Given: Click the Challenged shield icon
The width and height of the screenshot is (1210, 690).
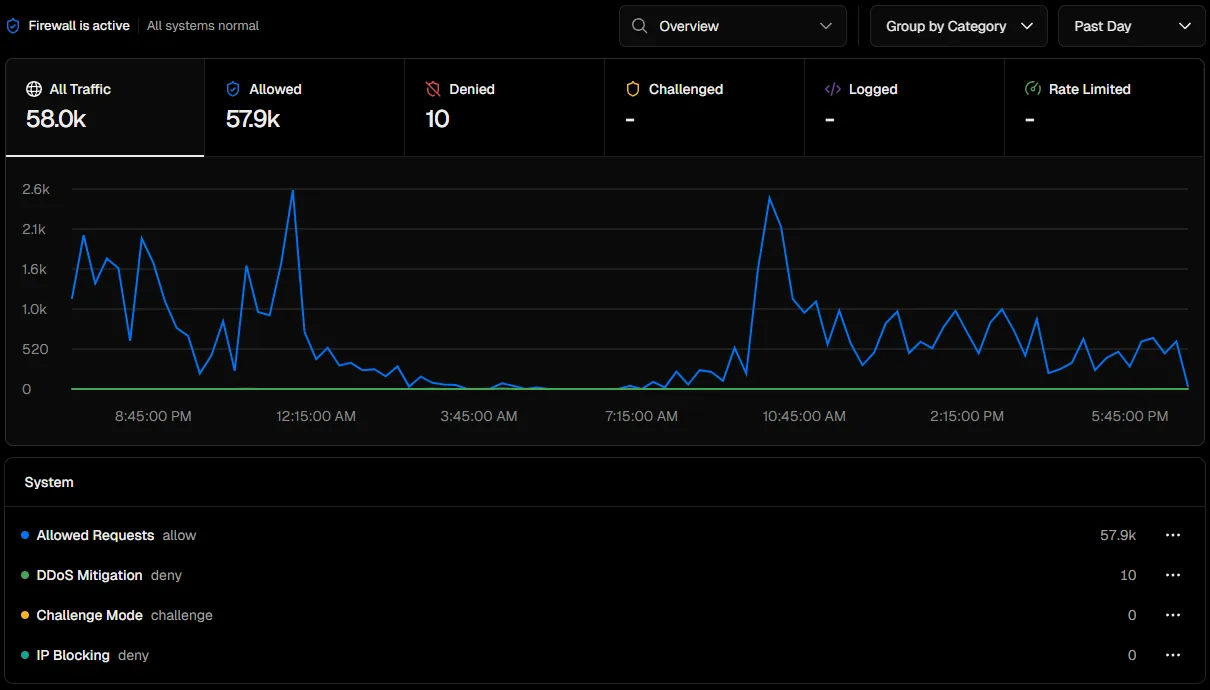Looking at the screenshot, I should 633,89.
